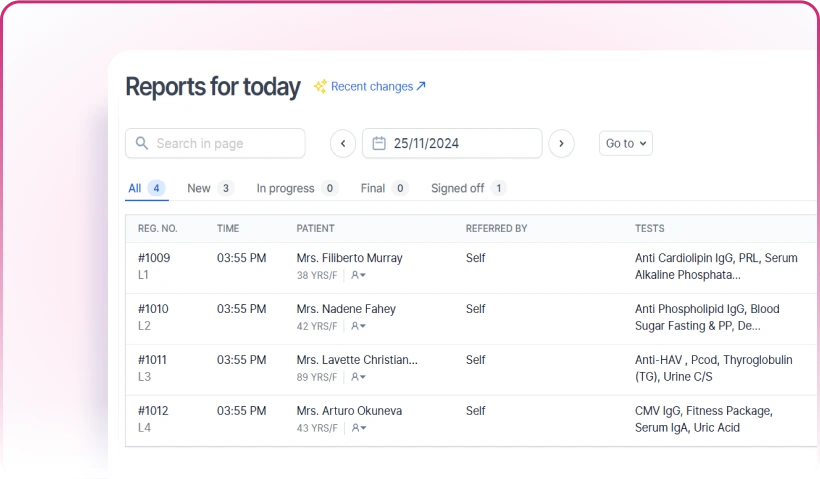Click tests starting with Anti-HAV, Pcod

713,368
